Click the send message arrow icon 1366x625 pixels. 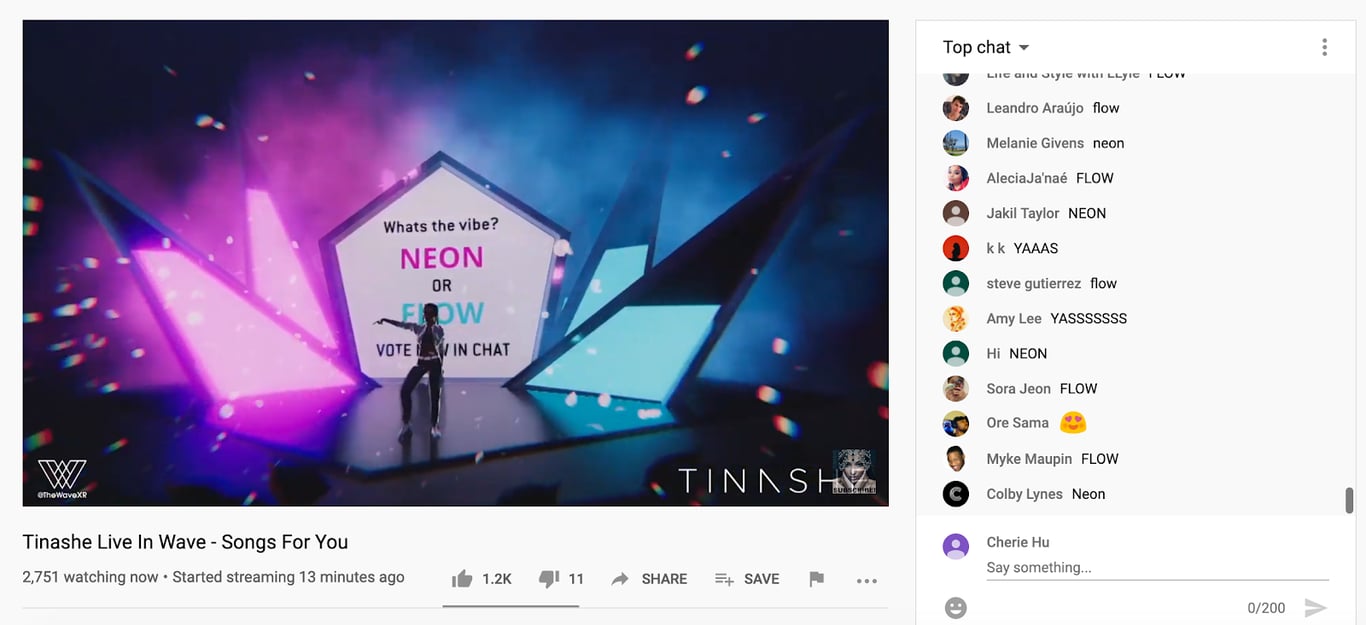coord(1316,608)
